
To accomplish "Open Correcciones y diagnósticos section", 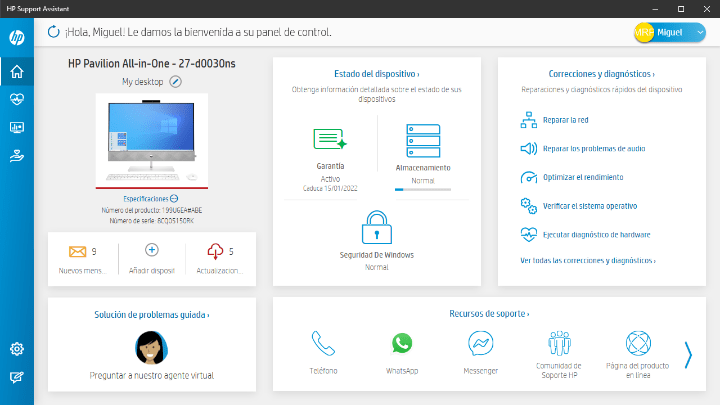I will coord(602,74).
